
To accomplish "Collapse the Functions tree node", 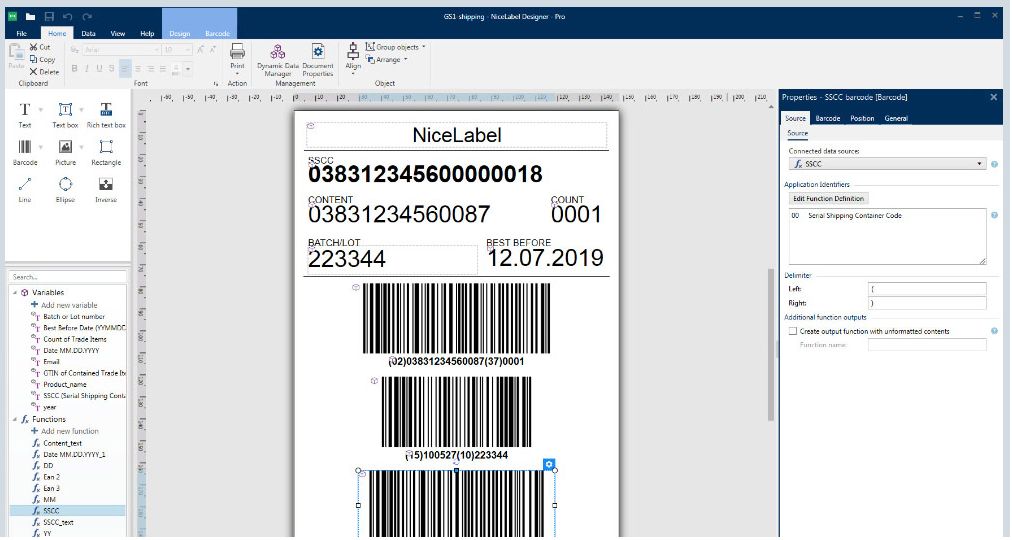I will pyautogui.click(x=15, y=419).
